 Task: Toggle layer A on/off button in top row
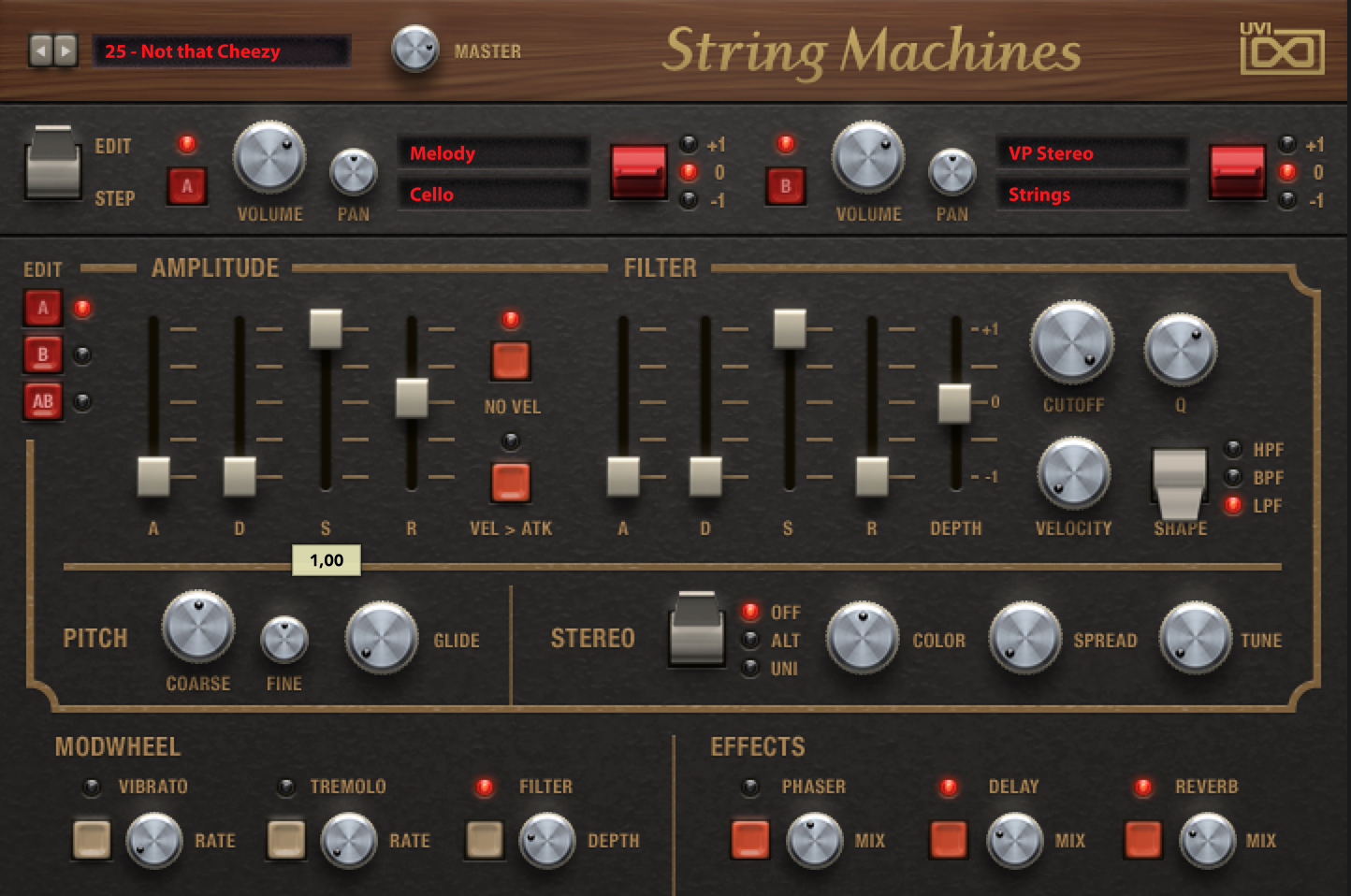(x=187, y=186)
